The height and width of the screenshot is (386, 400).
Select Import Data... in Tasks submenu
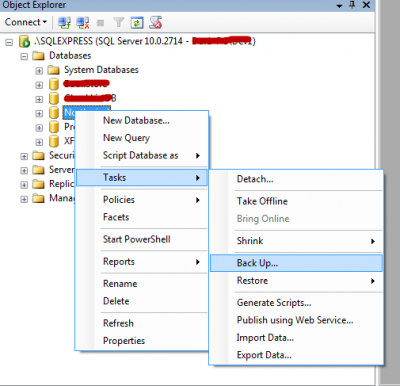click(296, 338)
